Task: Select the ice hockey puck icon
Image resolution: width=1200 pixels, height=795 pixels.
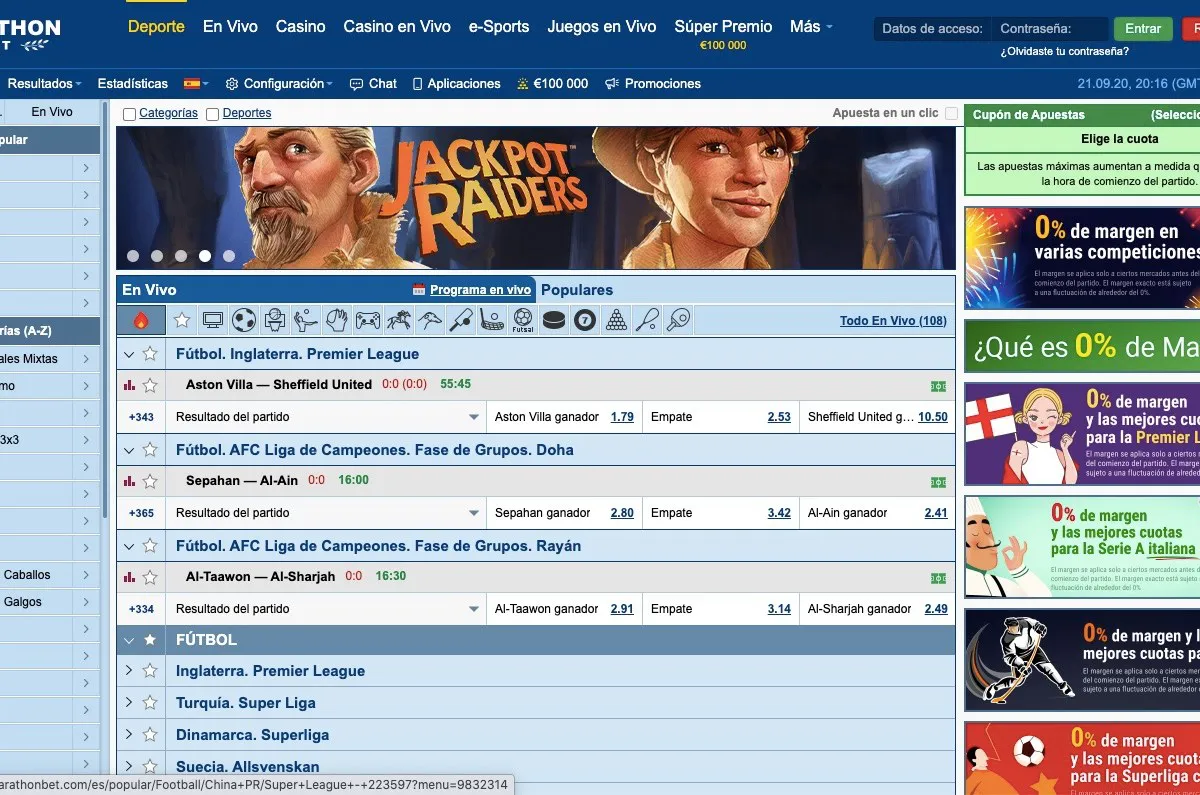Action: click(554, 320)
